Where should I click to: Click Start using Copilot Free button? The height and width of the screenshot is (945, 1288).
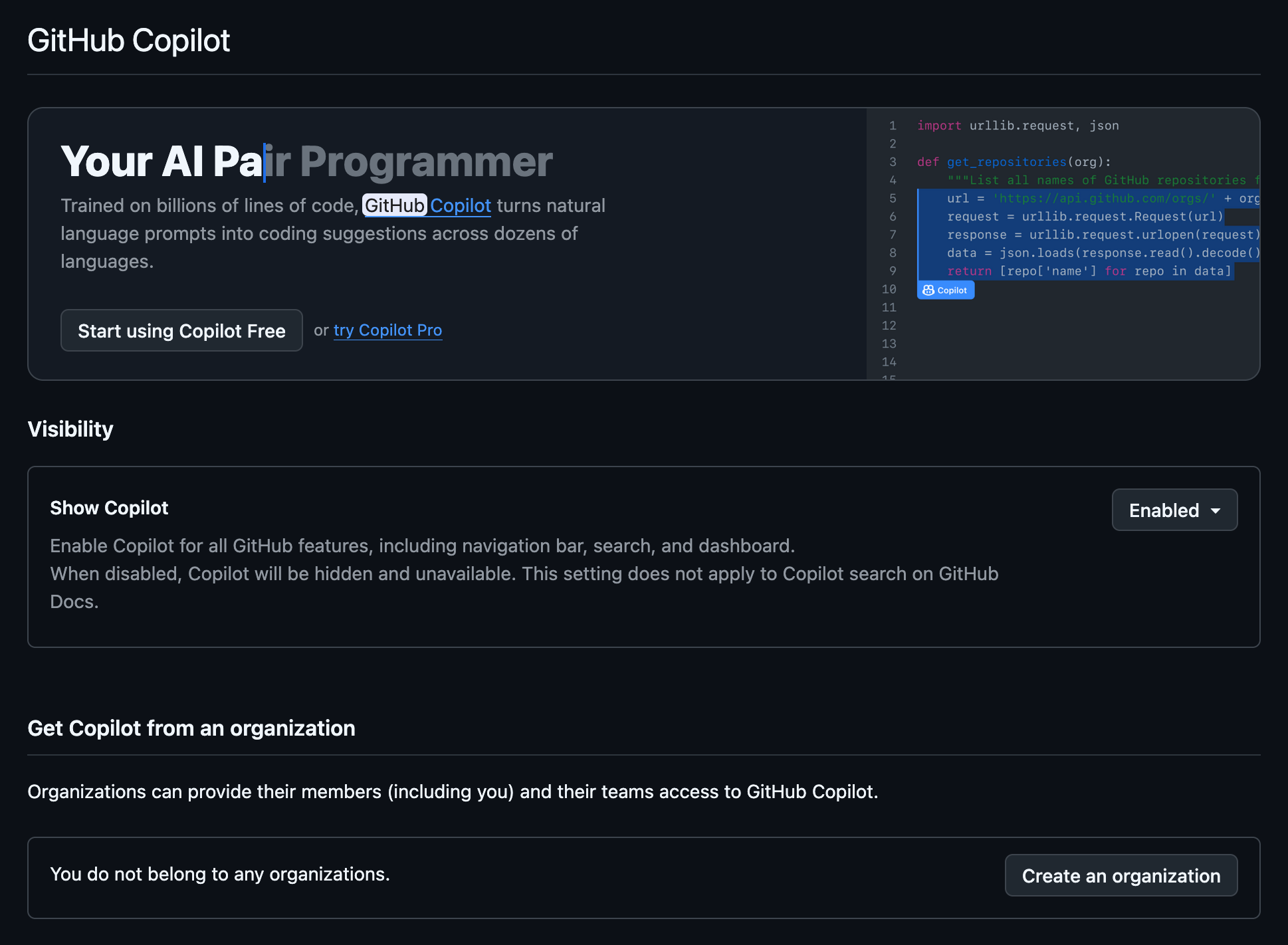point(181,330)
